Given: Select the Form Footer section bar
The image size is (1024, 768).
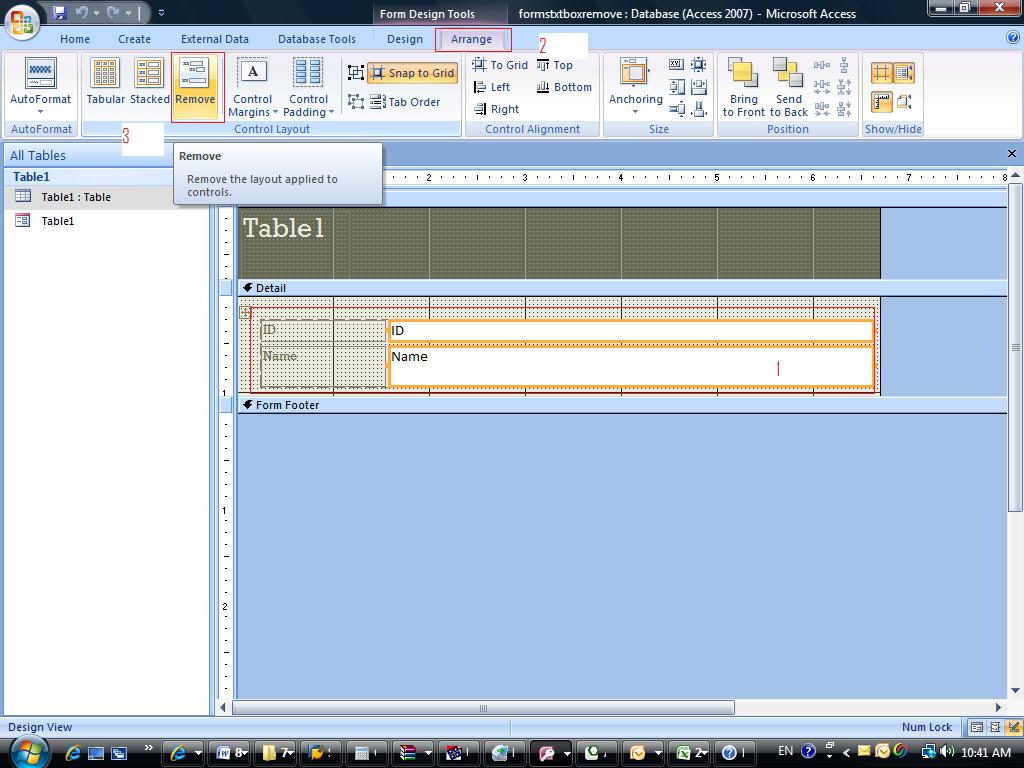Looking at the screenshot, I should pyautogui.click(x=622, y=405).
